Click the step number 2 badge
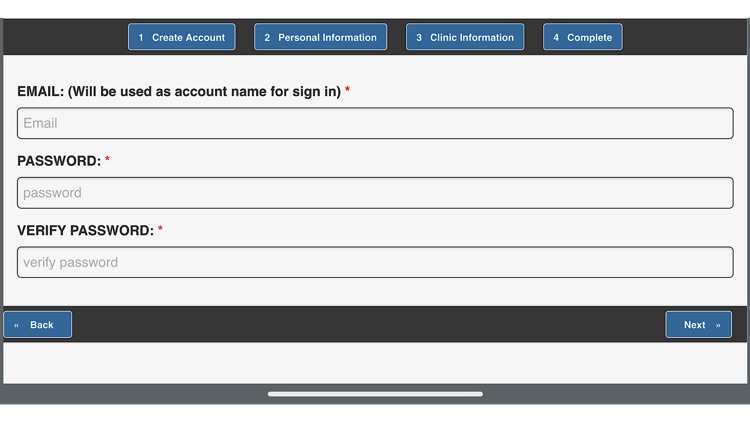Image resolution: width=750 pixels, height=422 pixels. 267,38
